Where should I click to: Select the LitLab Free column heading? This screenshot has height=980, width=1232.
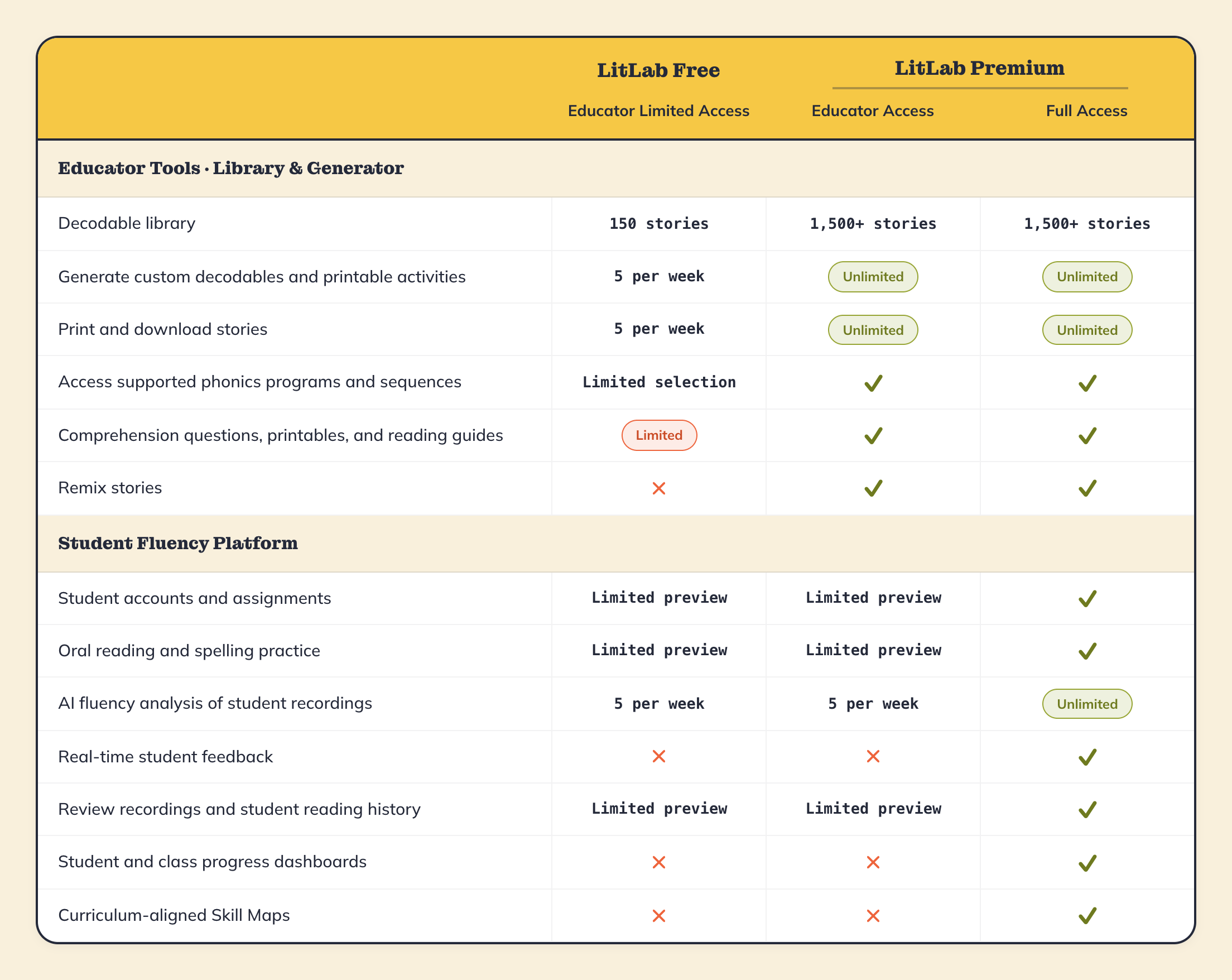[x=658, y=70]
